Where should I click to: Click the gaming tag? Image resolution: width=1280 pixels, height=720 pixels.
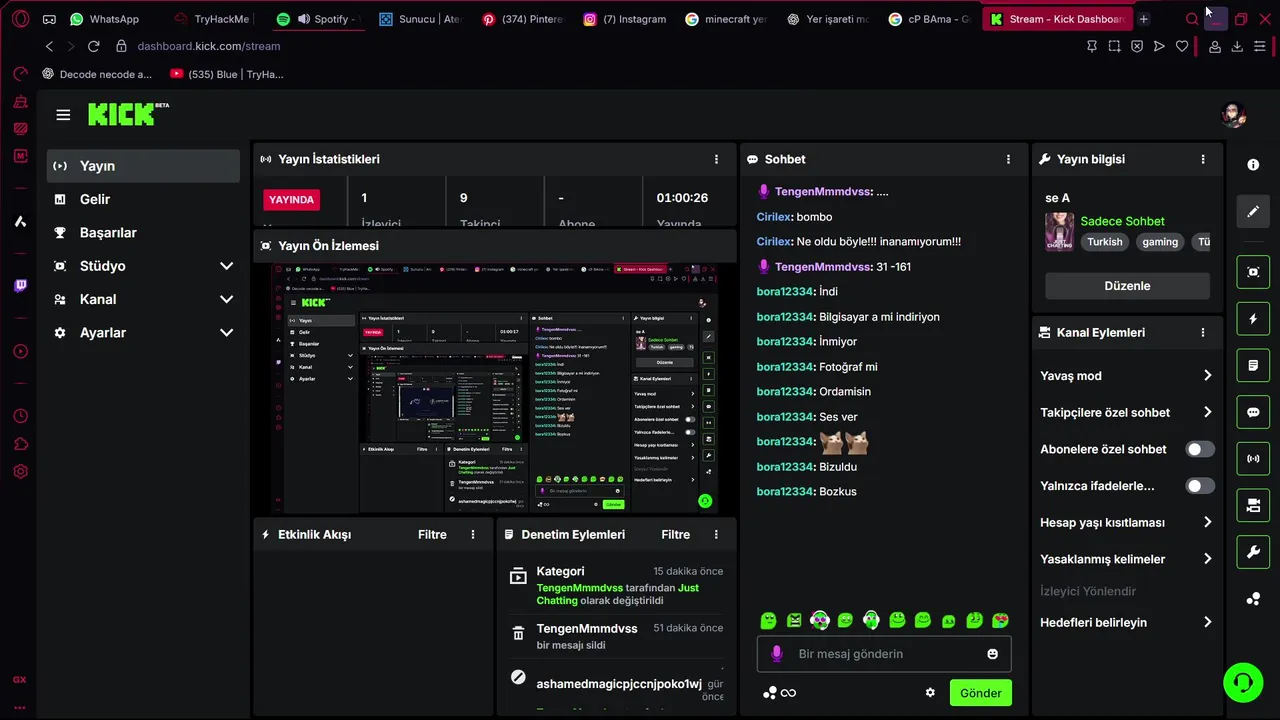click(1160, 242)
